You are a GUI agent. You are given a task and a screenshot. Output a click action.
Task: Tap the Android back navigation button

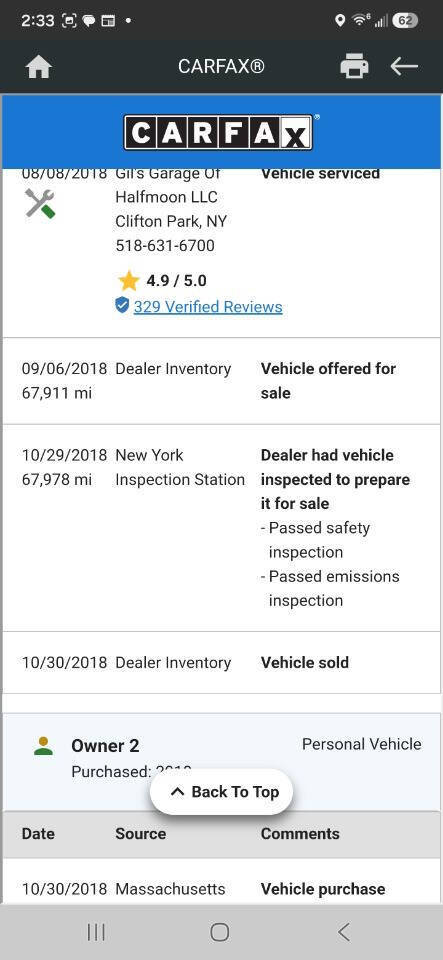pos(344,932)
